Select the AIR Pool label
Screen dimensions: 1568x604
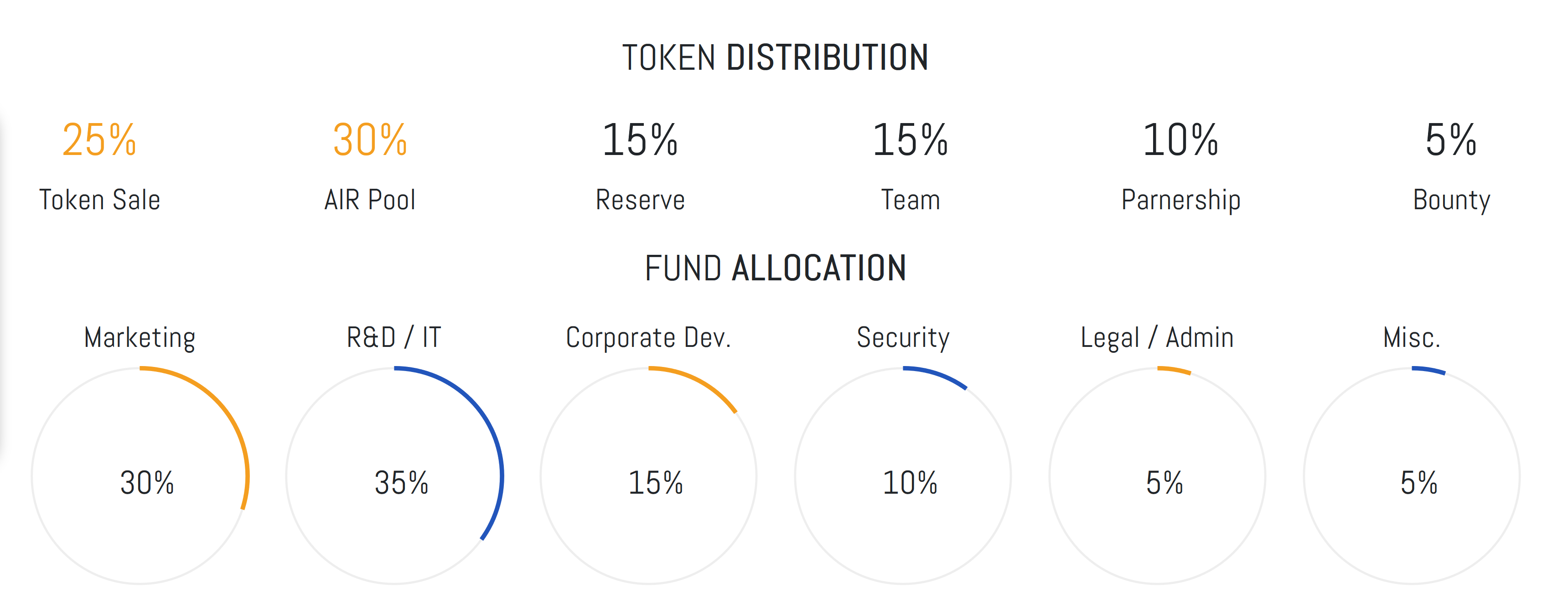point(369,200)
